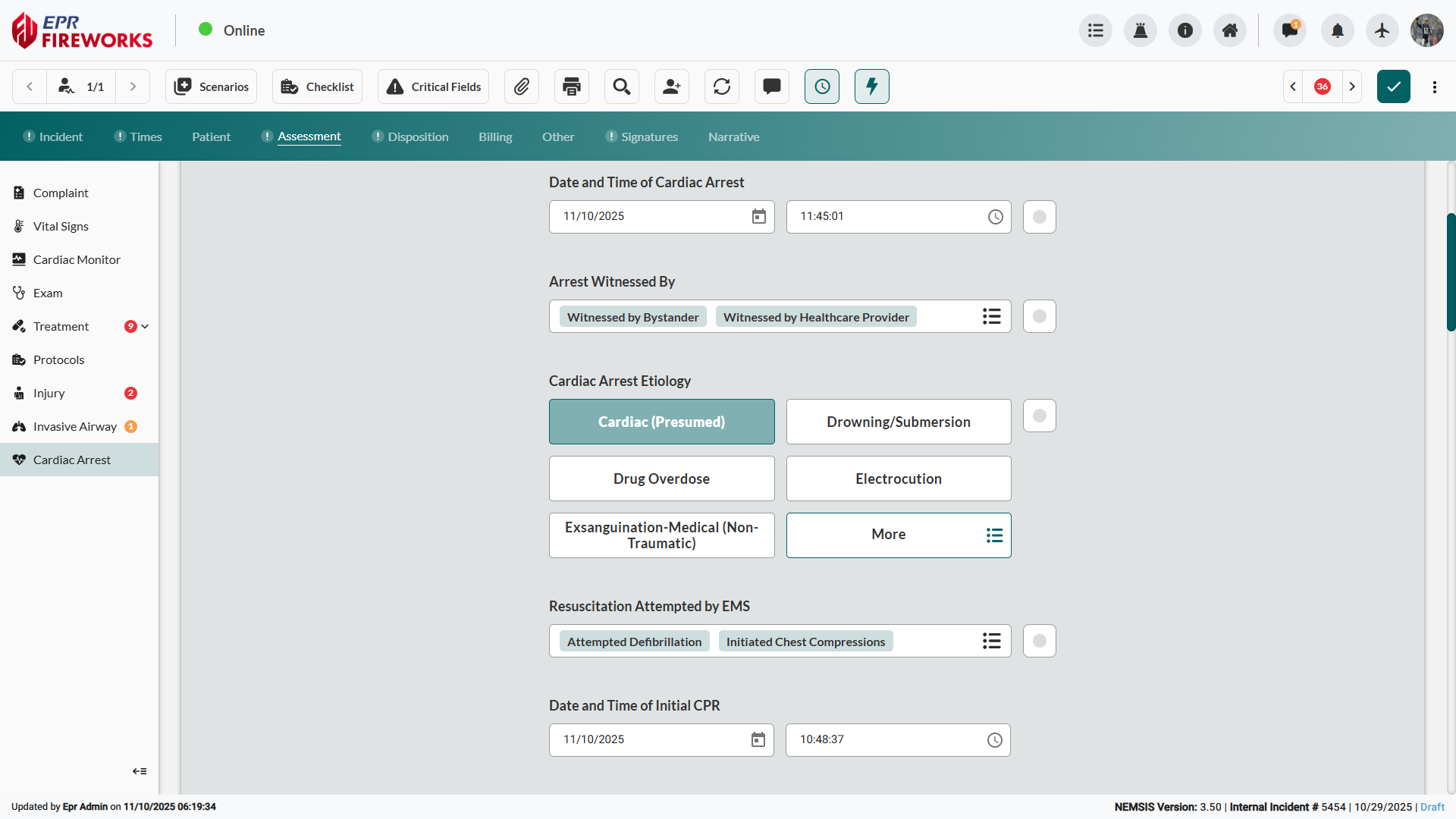Expand the Treatment sidebar section chevron
This screenshot has width=1456, height=819.
coord(145,327)
